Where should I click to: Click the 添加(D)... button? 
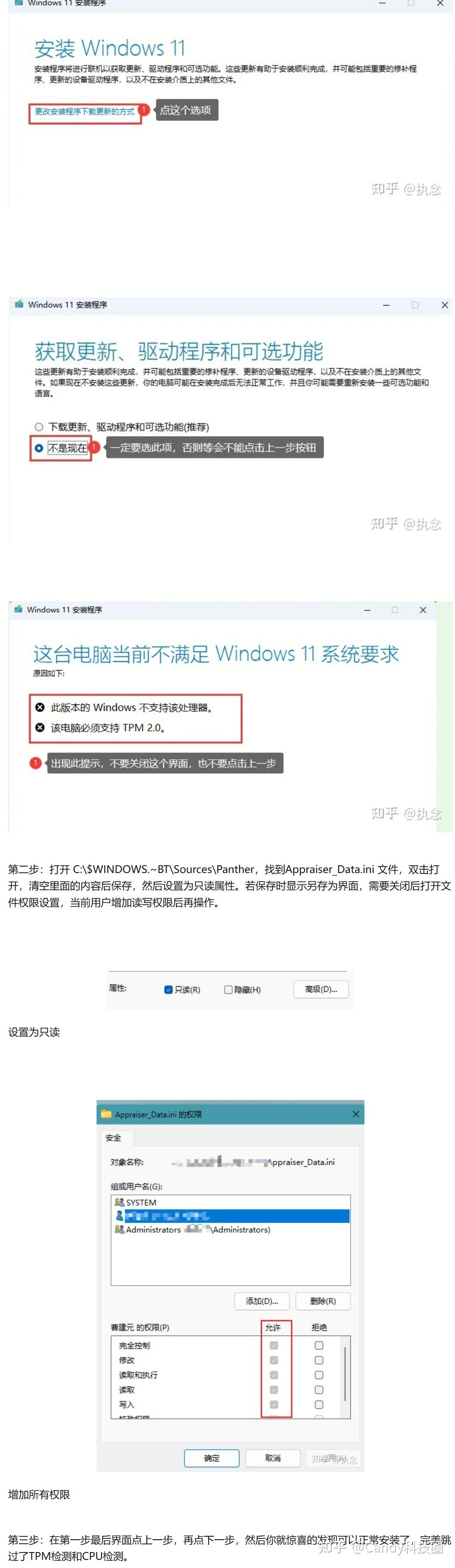(x=262, y=1301)
